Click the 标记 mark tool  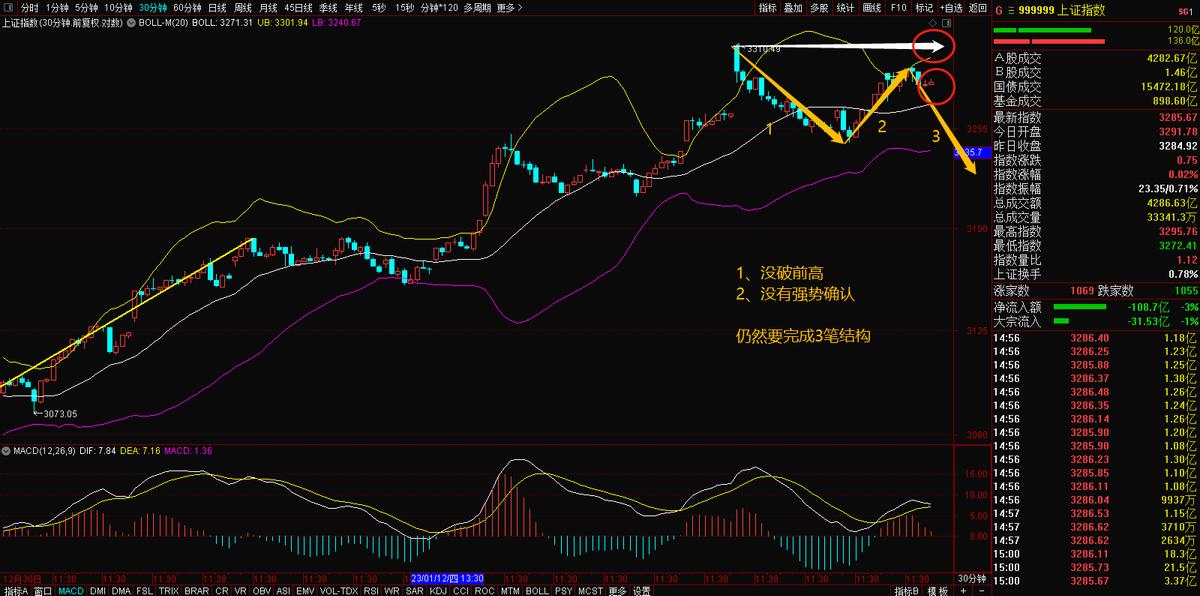click(924, 8)
